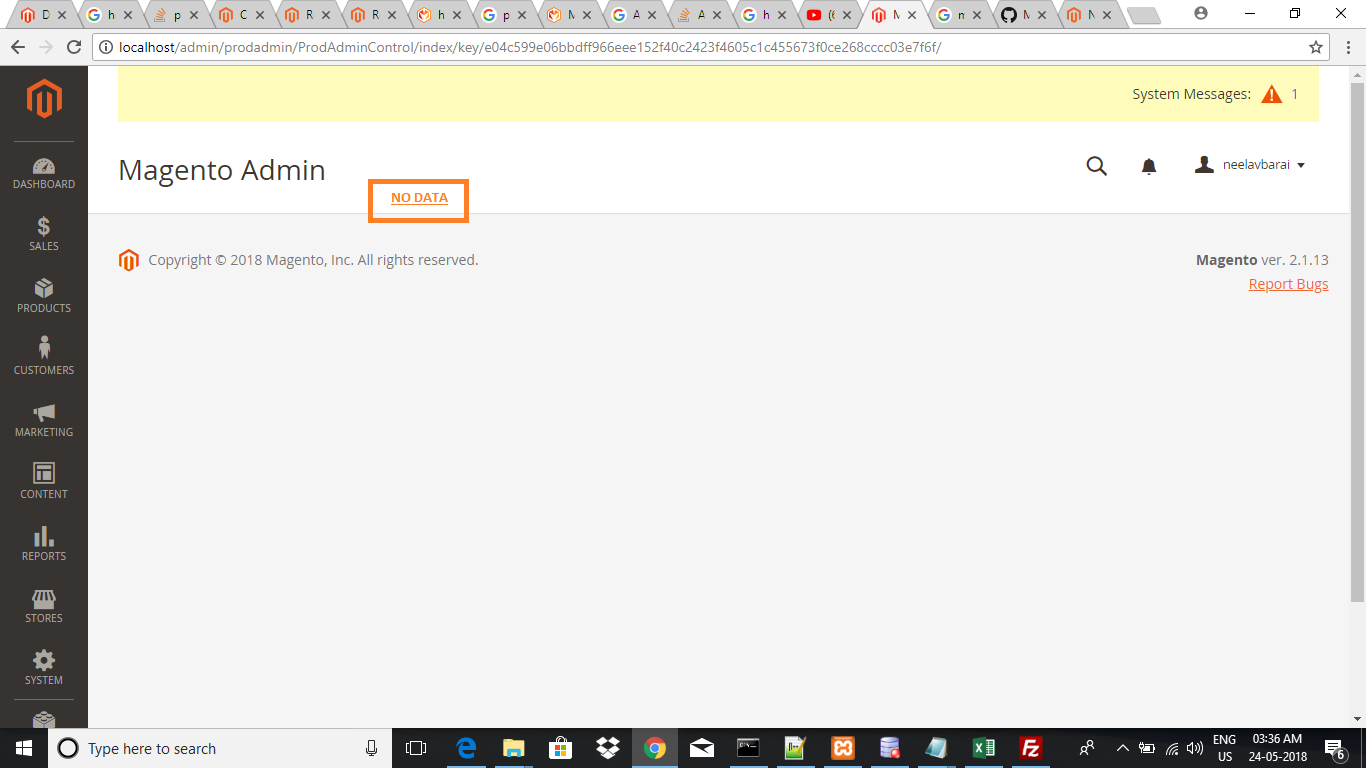The width and height of the screenshot is (1366, 768).
Task: Open the Sales menu in sidebar
Action: (44, 234)
